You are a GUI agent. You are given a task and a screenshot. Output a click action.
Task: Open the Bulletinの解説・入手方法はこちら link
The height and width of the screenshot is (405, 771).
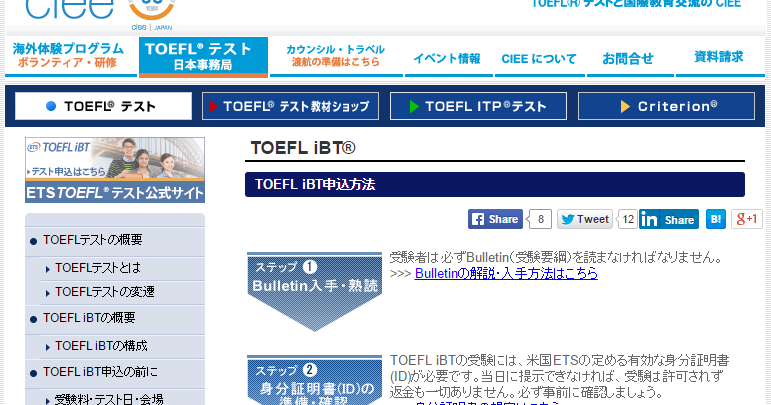506,273
